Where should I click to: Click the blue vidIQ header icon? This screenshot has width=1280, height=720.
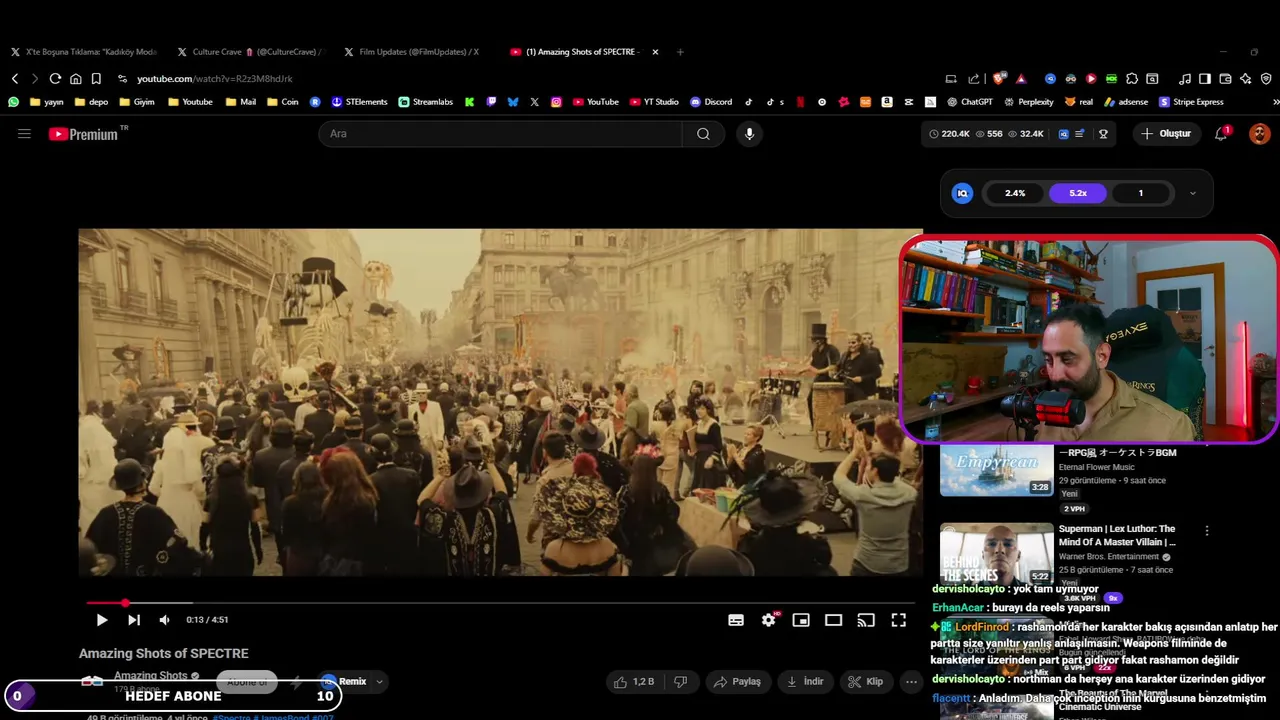coord(1064,133)
